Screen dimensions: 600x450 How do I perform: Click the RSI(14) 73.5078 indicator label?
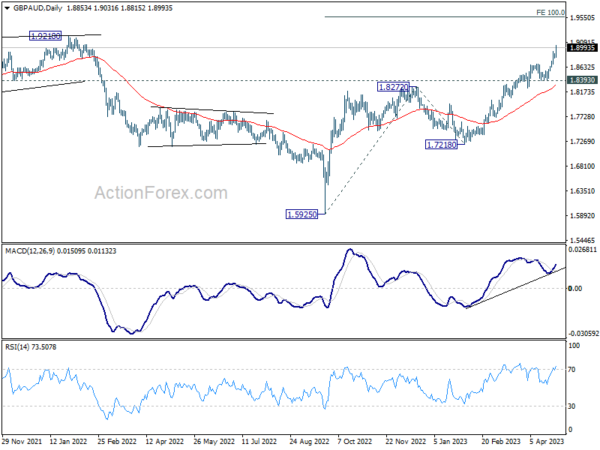coord(31,347)
